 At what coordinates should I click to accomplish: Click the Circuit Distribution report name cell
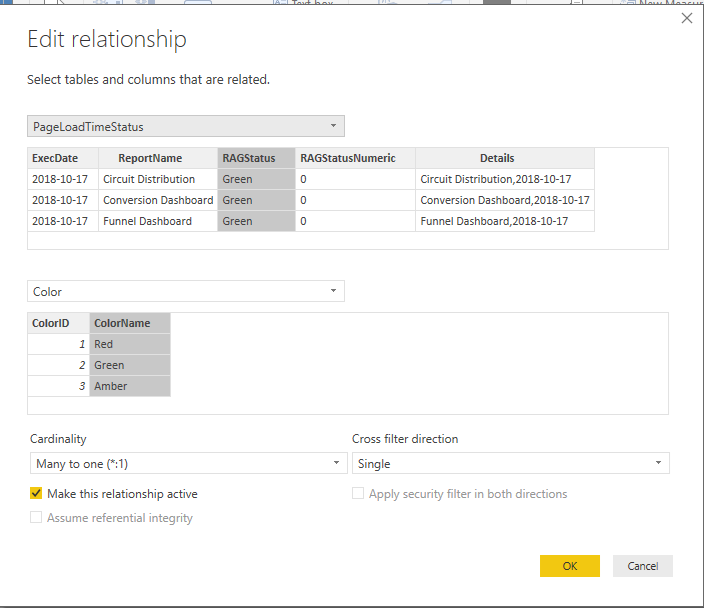(x=158, y=179)
